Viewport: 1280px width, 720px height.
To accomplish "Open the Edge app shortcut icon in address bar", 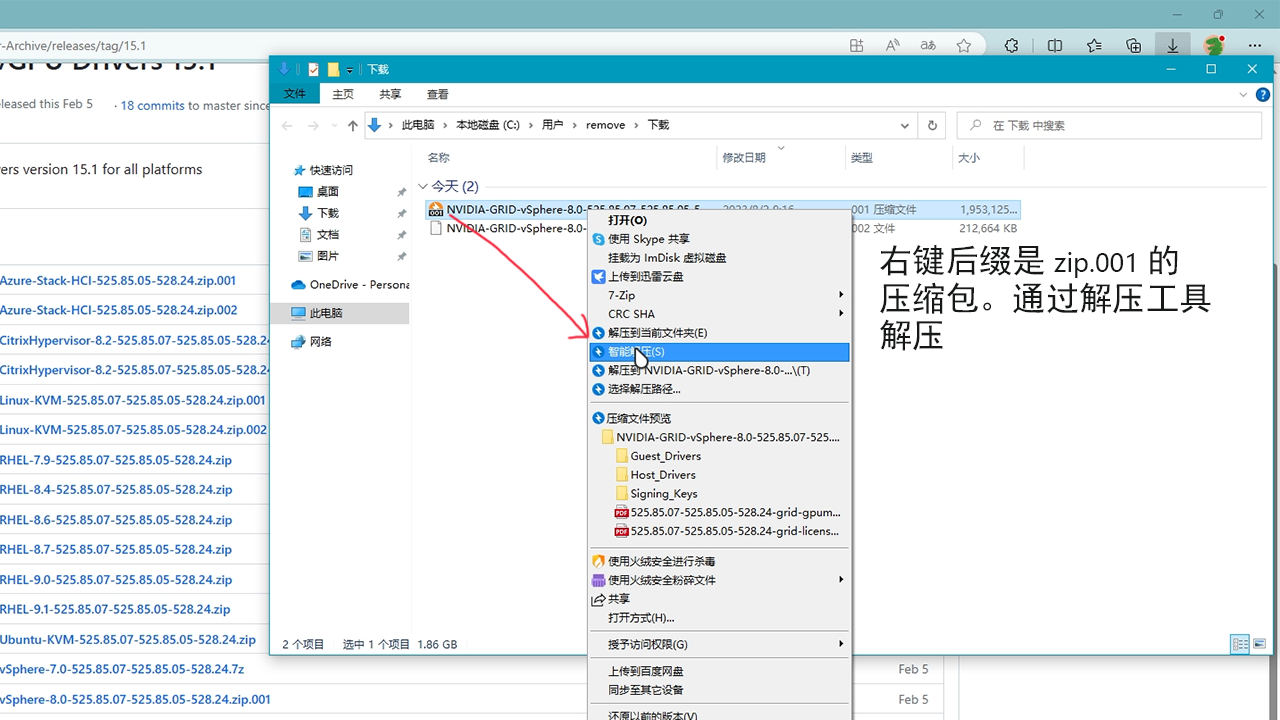I will [x=856, y=46].
